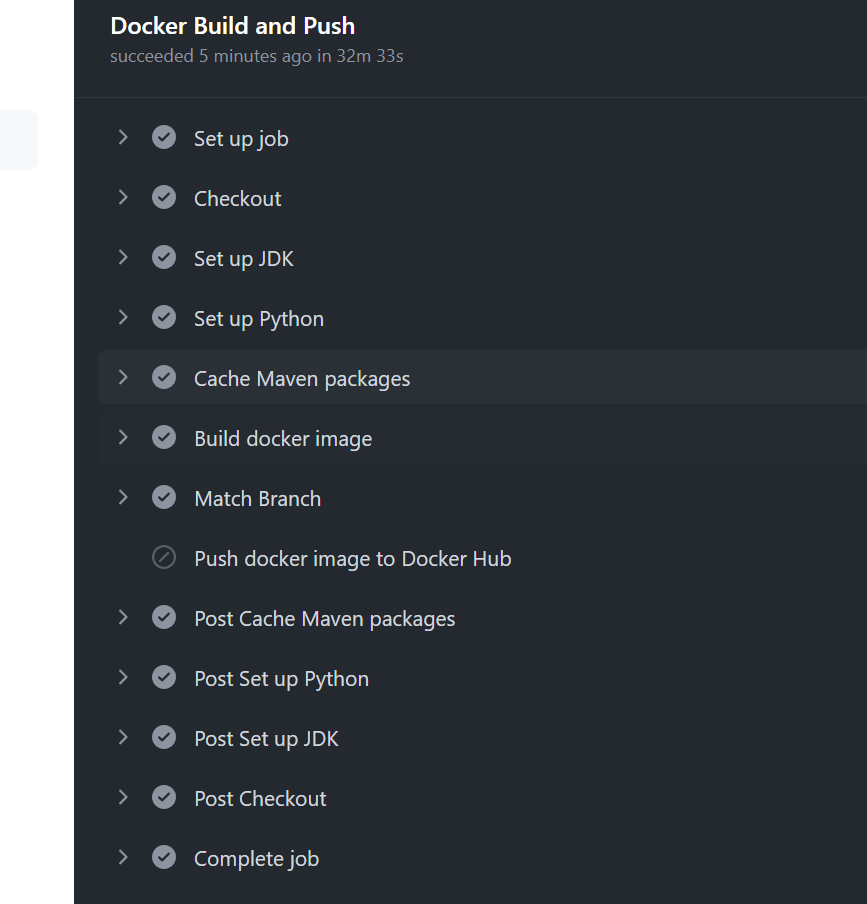Image resolution: width=867 pixels, height=904 pixels.
Task: Click the checkmark beside Post Checkout
Action: tap(164, 798)
